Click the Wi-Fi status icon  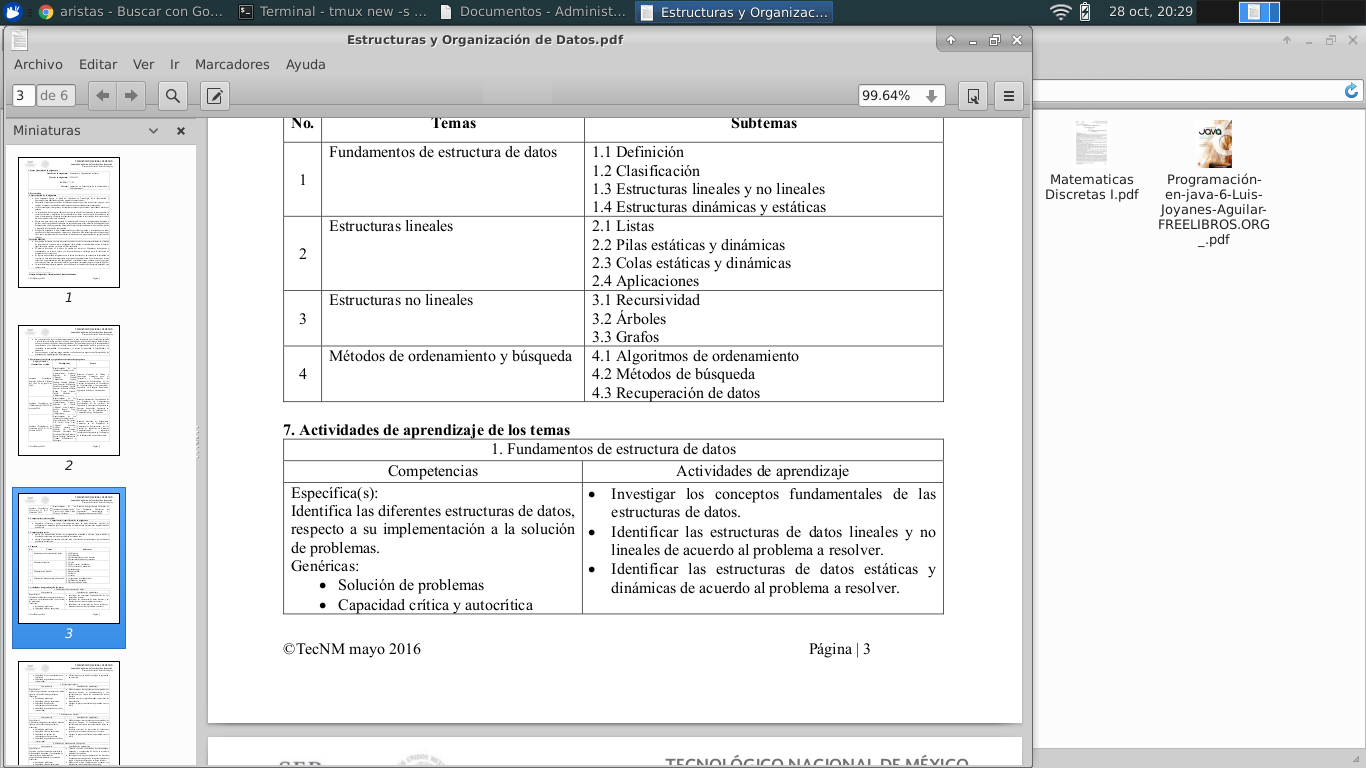click(1060, 12)
